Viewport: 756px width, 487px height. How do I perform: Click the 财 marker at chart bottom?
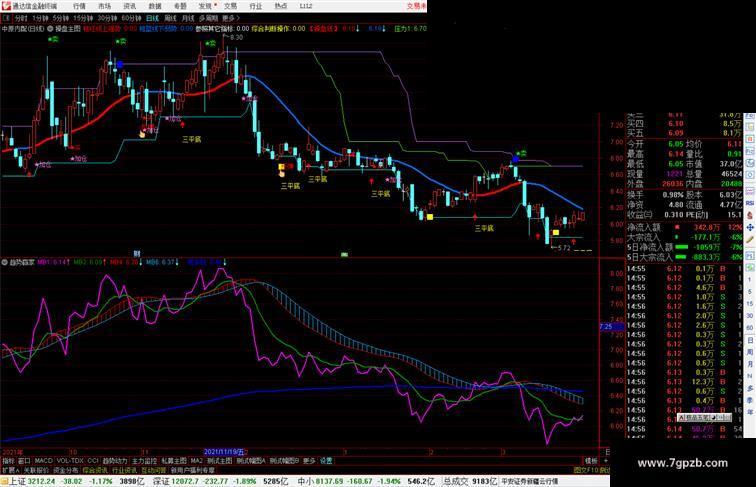pos(137,254)
